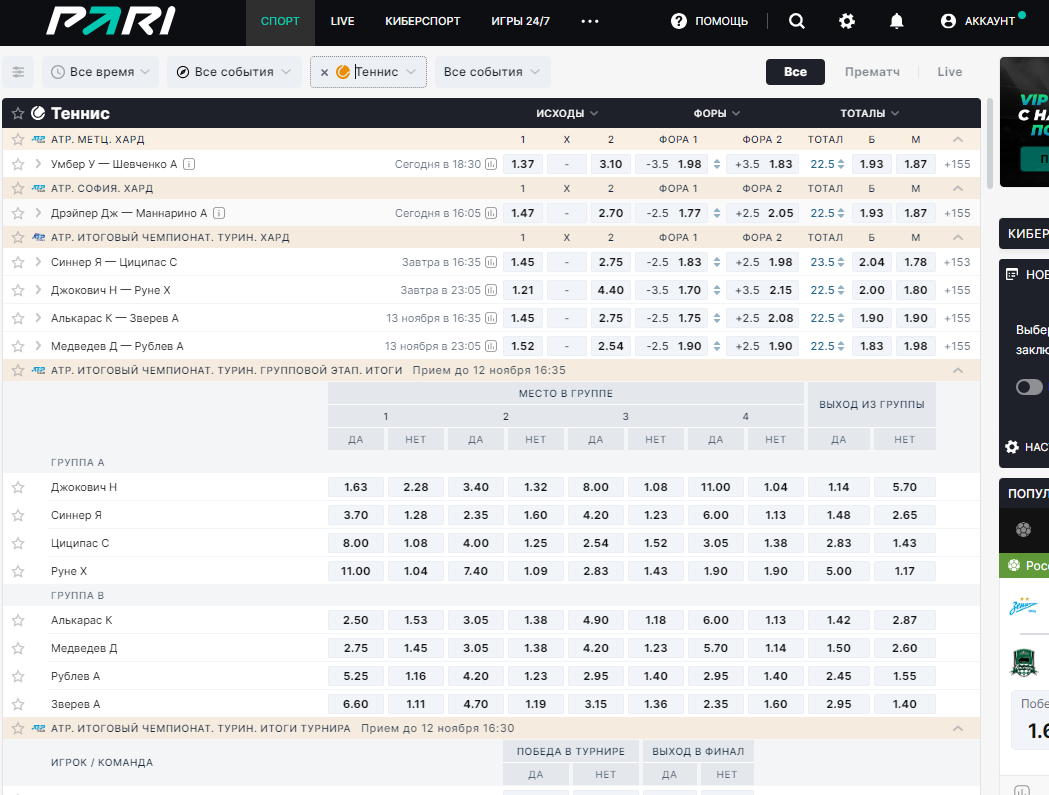This screenshot has width=1049, height=795.
Task: Open Все события dropdown right of Теннис
Action: click(x=492, y=72)
